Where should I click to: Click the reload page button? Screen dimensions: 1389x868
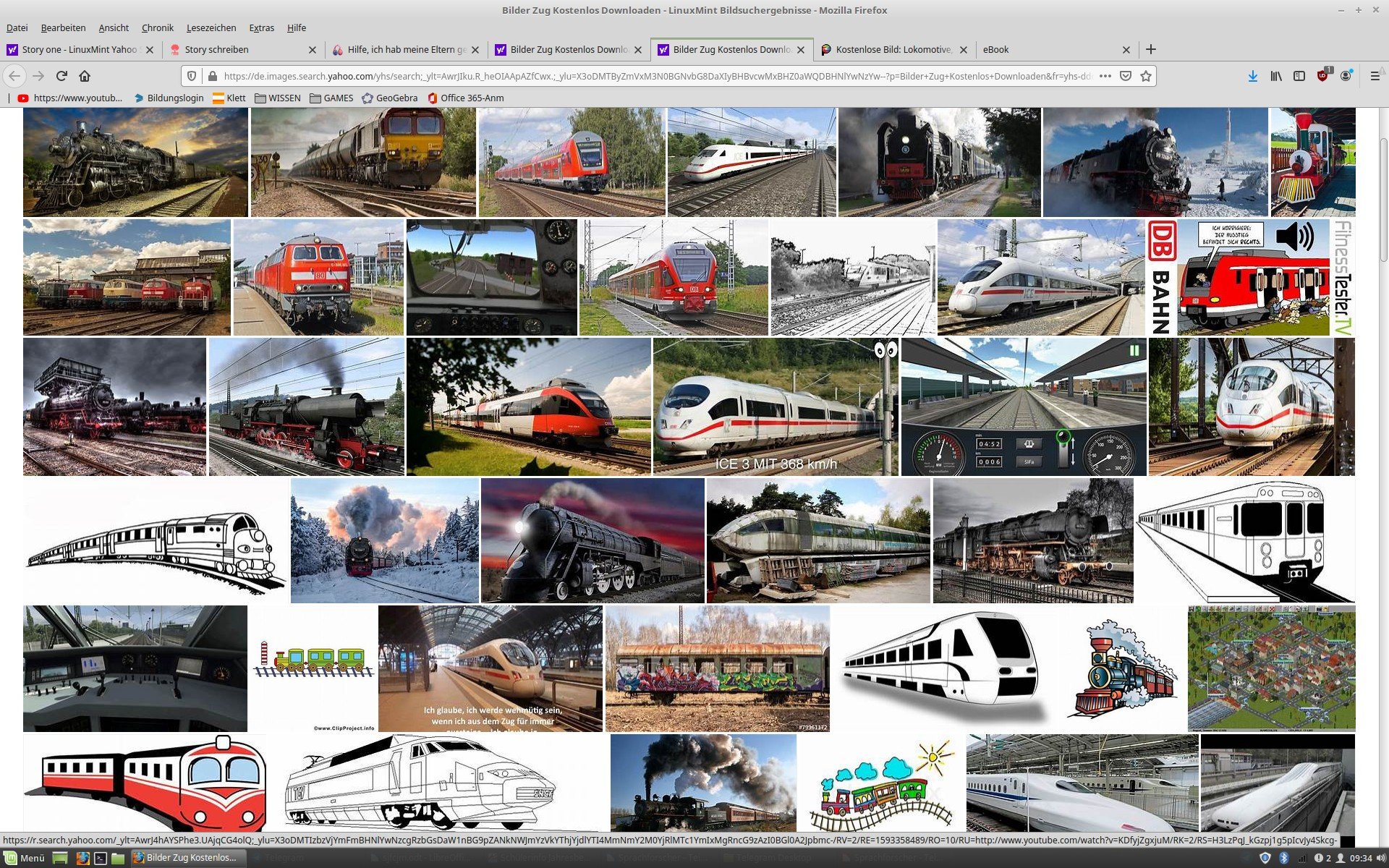tap(61, 76)
